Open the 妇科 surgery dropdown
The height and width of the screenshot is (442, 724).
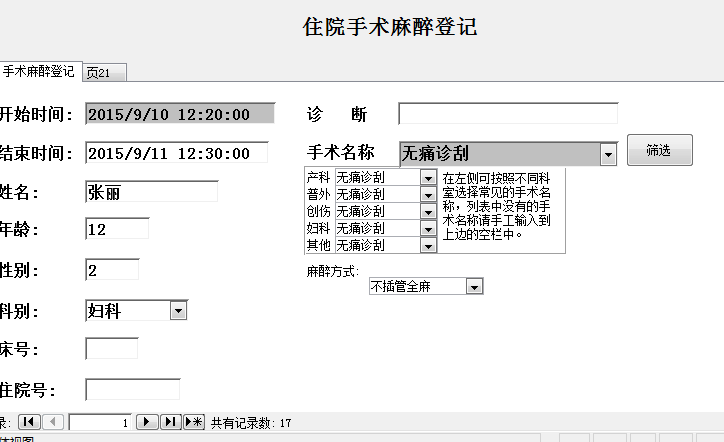[x=429, y=228]
